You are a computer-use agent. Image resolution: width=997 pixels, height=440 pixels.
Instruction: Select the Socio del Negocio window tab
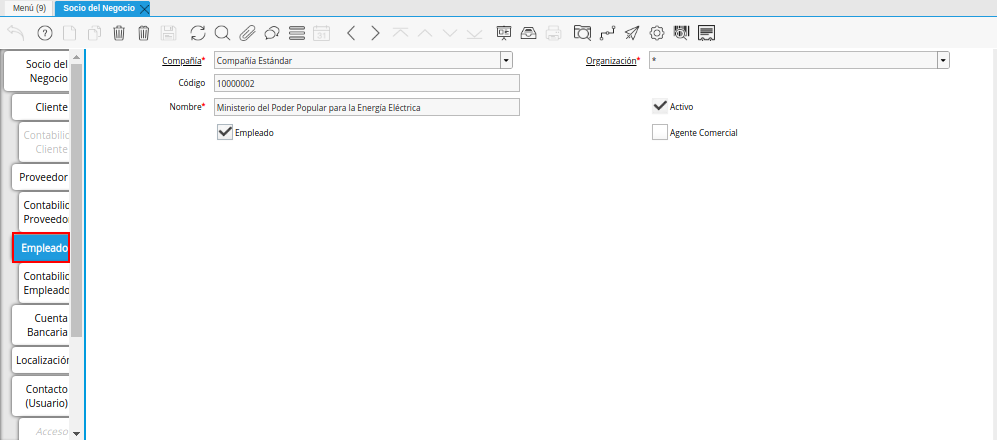point(99,8)
